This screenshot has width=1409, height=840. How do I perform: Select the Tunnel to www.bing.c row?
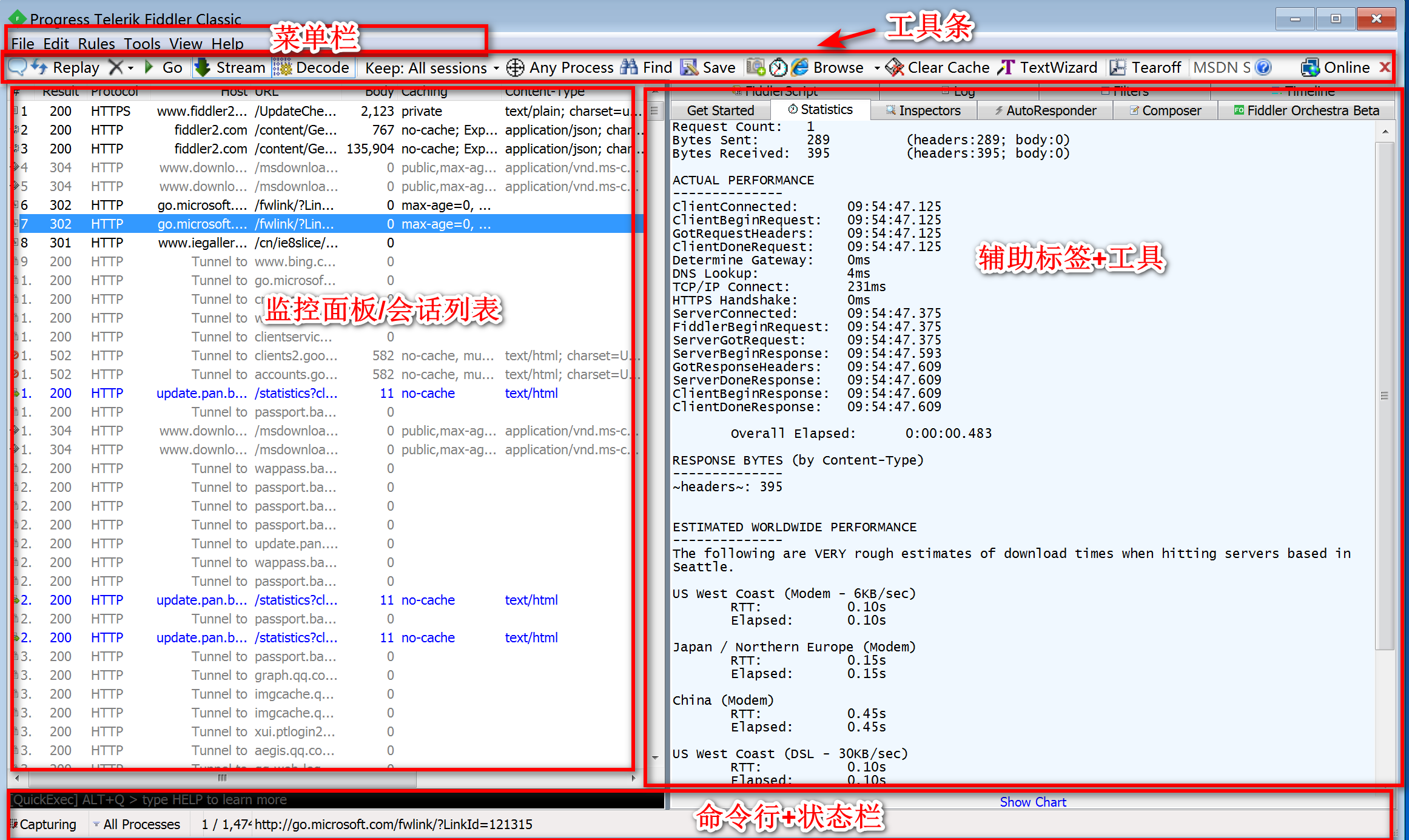pyautogui.click(x=328, y=262)
